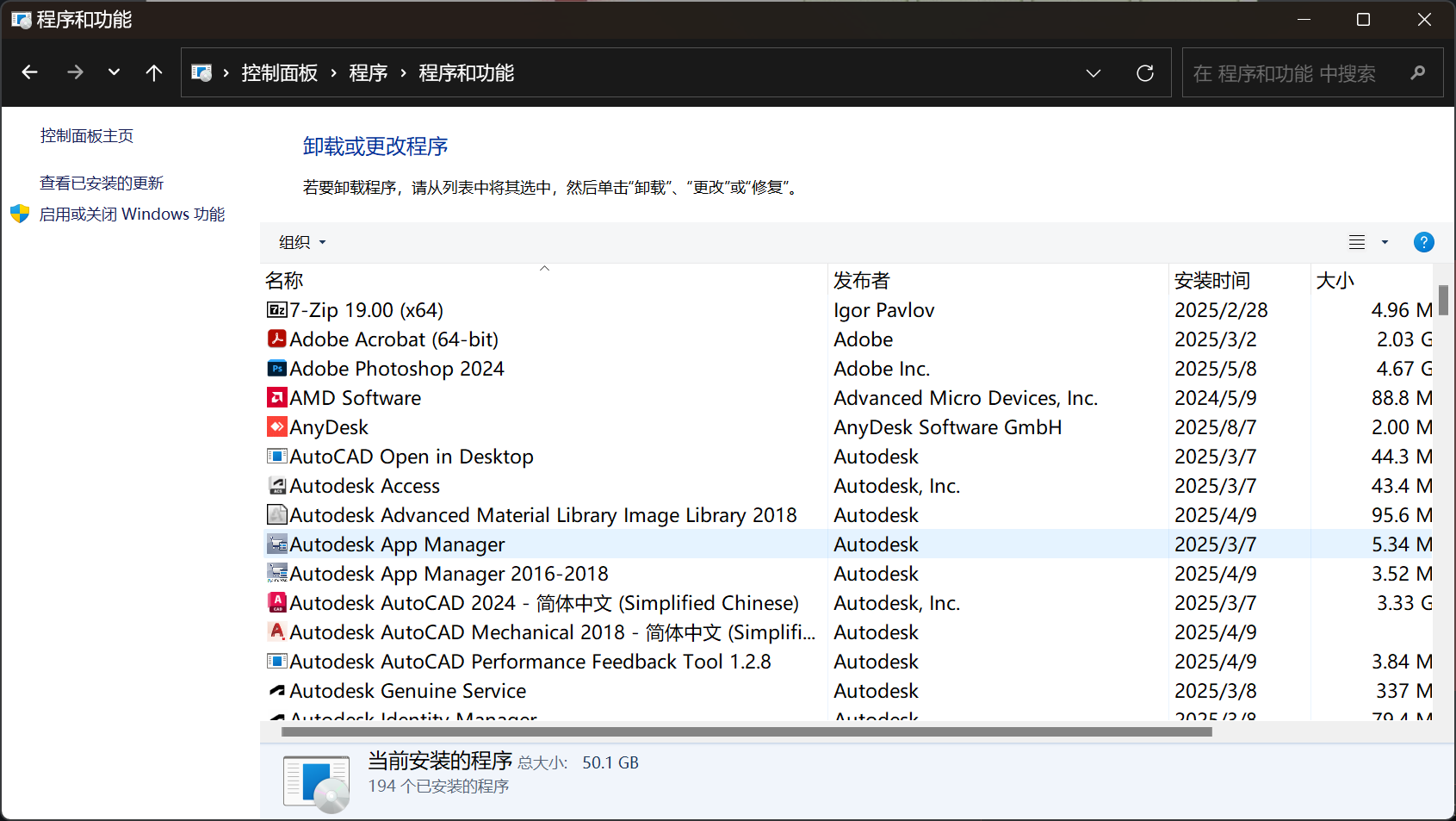
Task: Go up one level arrow
Action: (154, 72)
